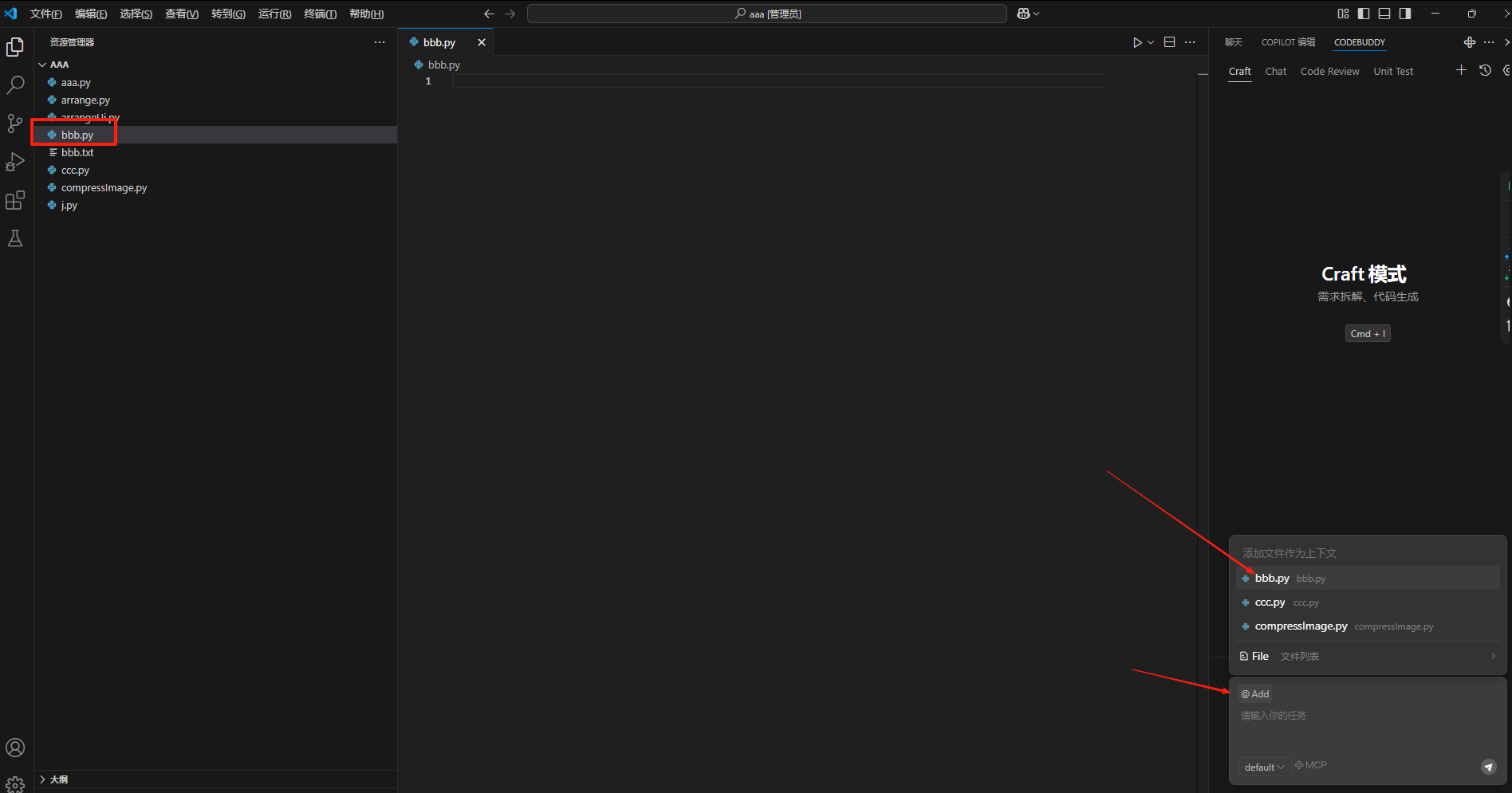Open the 终端(T) menu
Screen dimensions: 1512x793
(x=320, y=14)
